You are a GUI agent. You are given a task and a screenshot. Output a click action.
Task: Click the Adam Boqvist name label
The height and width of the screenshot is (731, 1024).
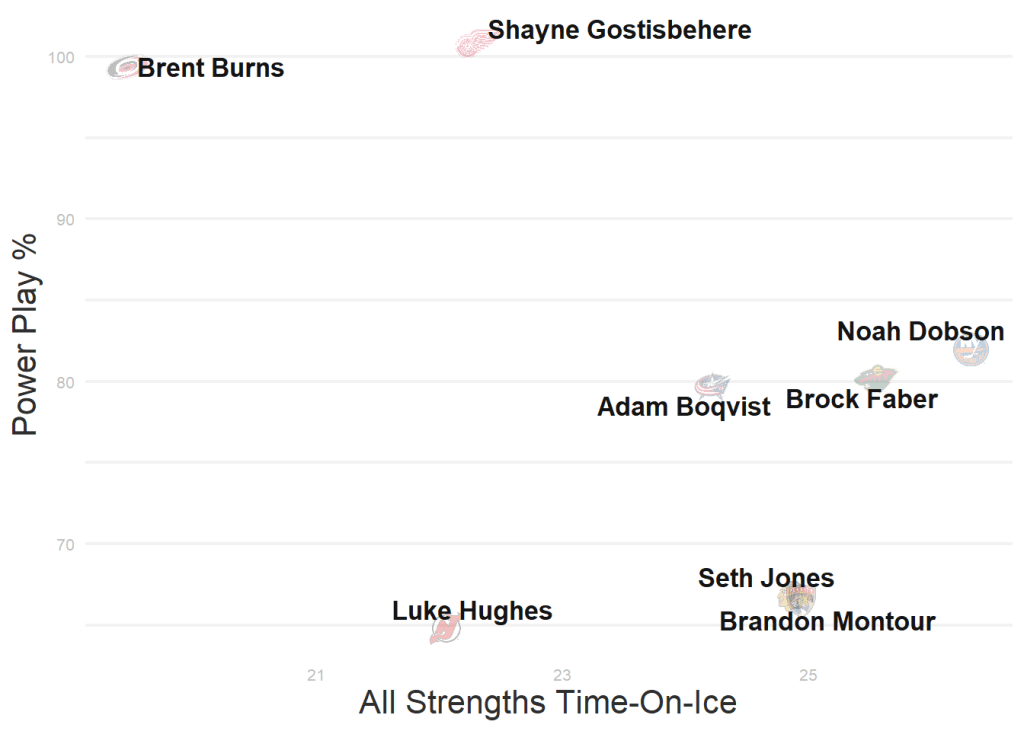point(684,407)
